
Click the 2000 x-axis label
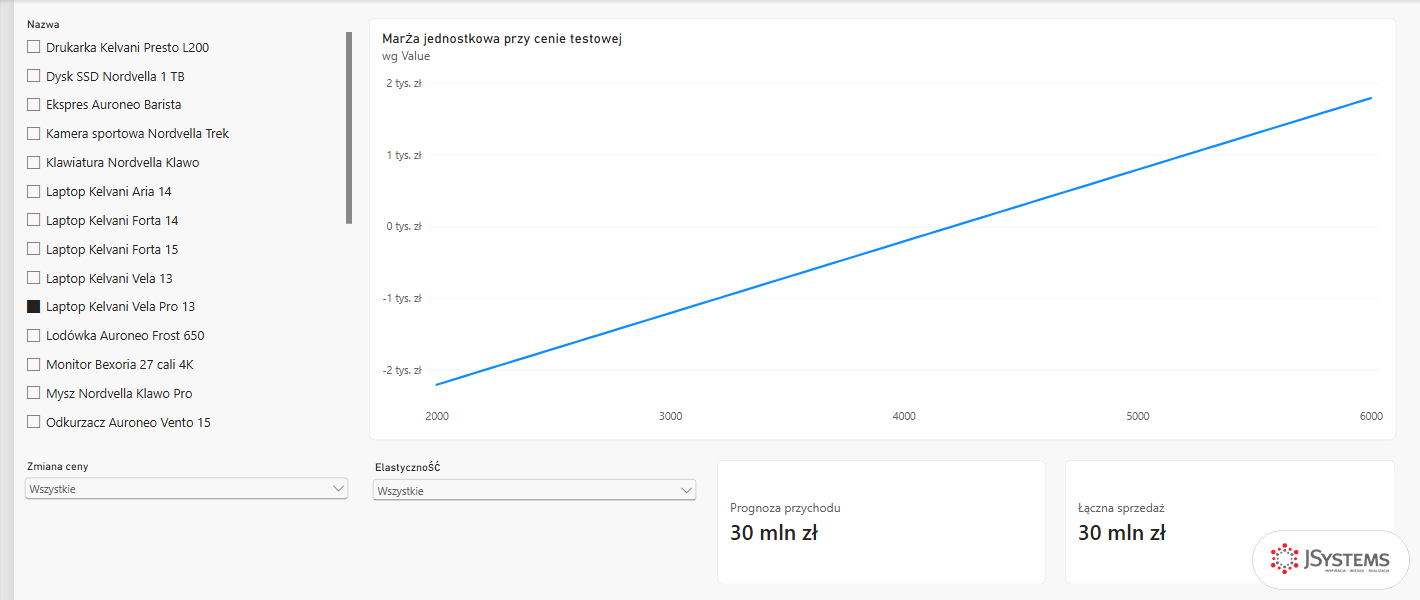click(x=437, y=416)
